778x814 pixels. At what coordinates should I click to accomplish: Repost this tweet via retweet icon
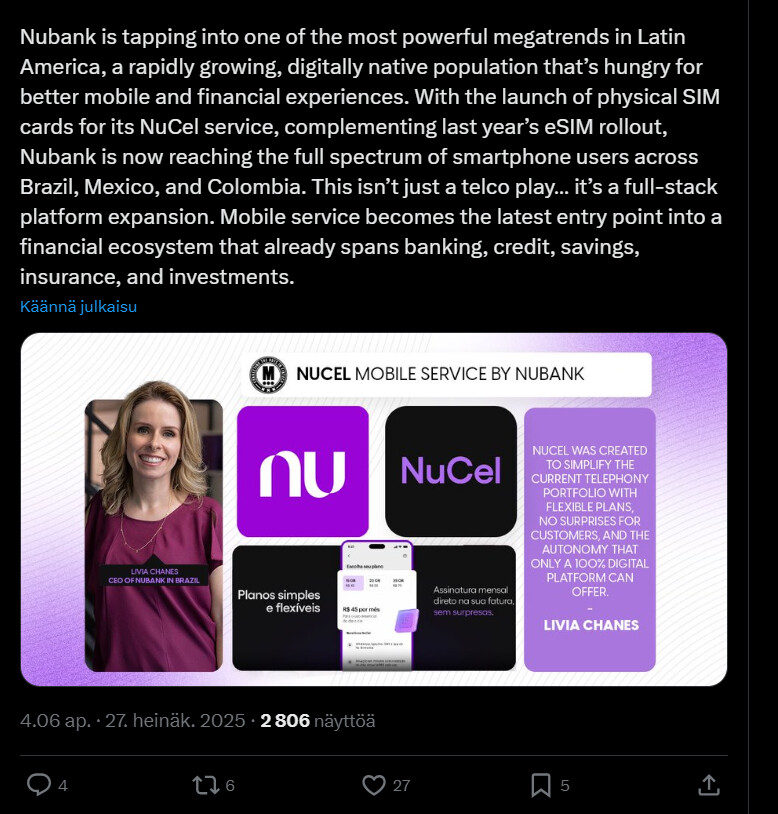point(204,785)
